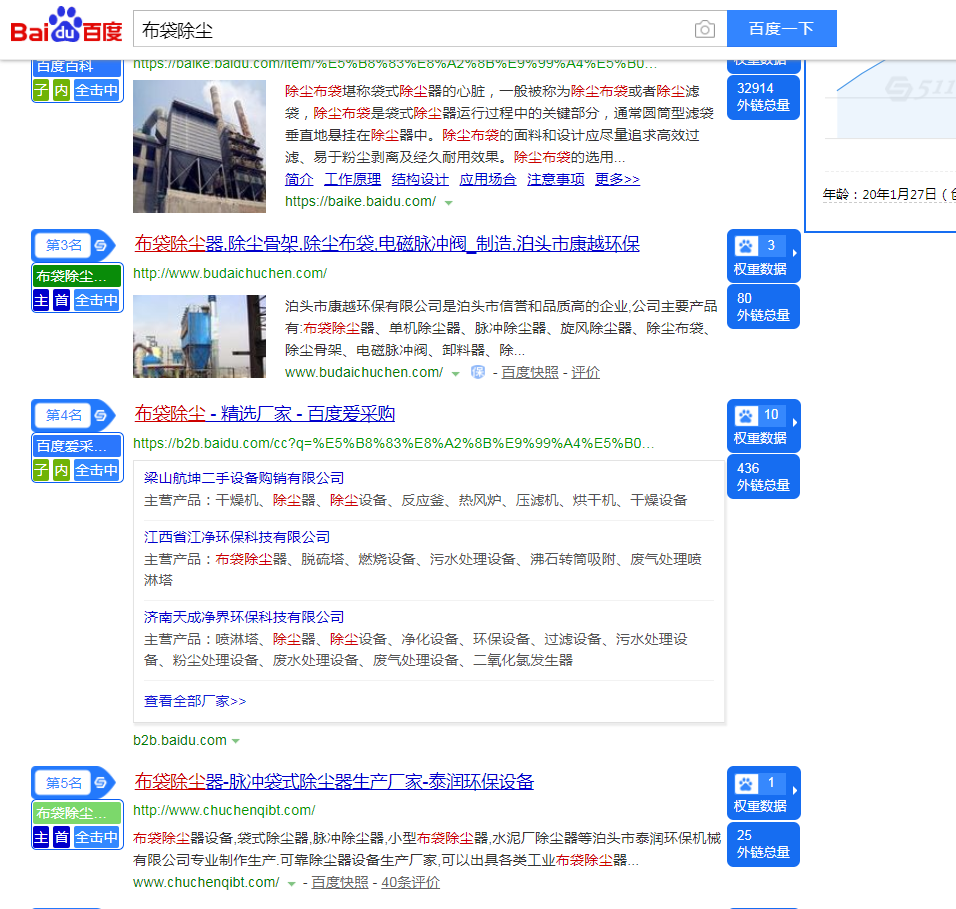
Task: Open 80 外链总量 backlink data
Action: 763,307
